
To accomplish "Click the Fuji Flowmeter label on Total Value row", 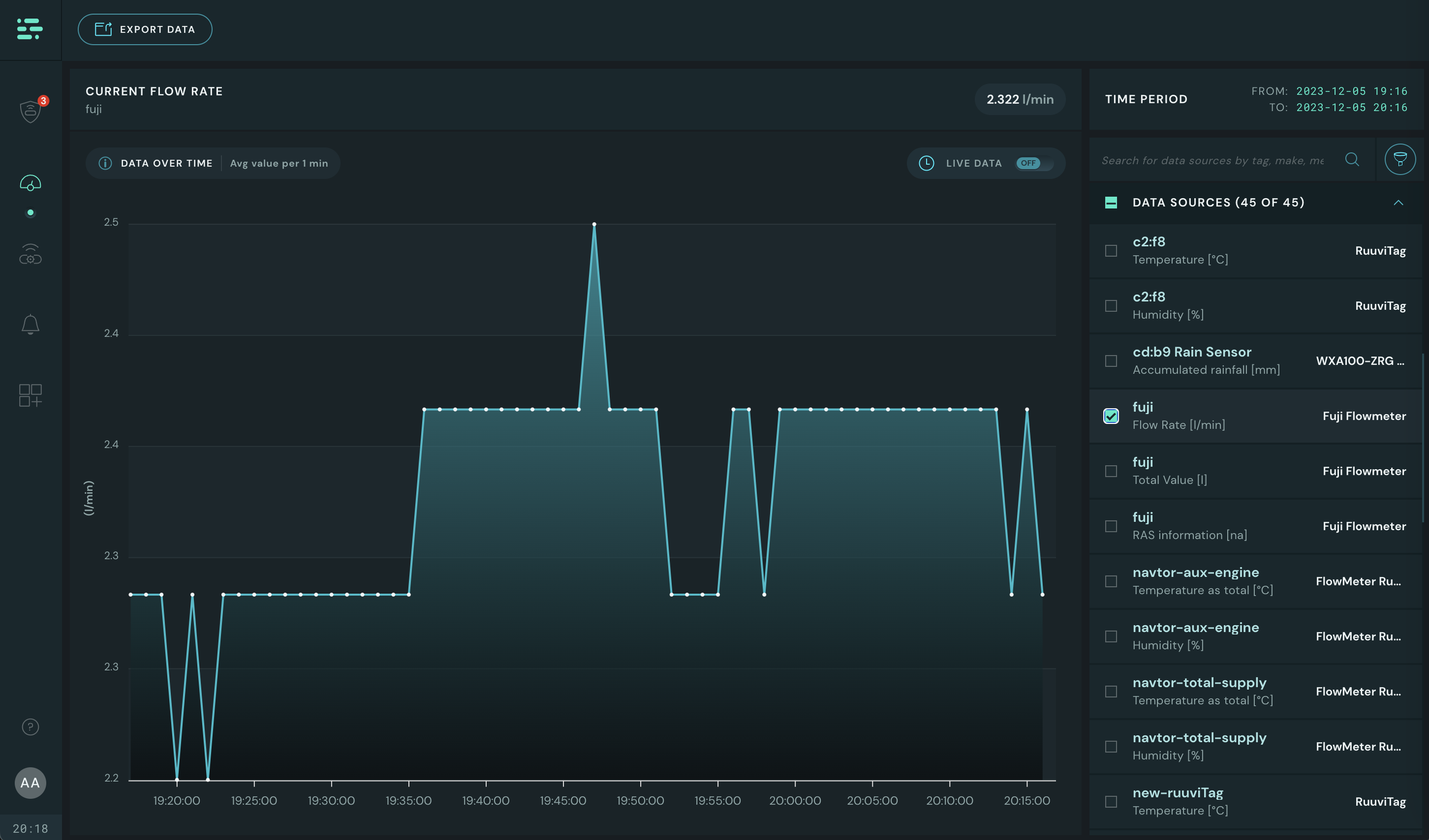I will point(1364,471).
